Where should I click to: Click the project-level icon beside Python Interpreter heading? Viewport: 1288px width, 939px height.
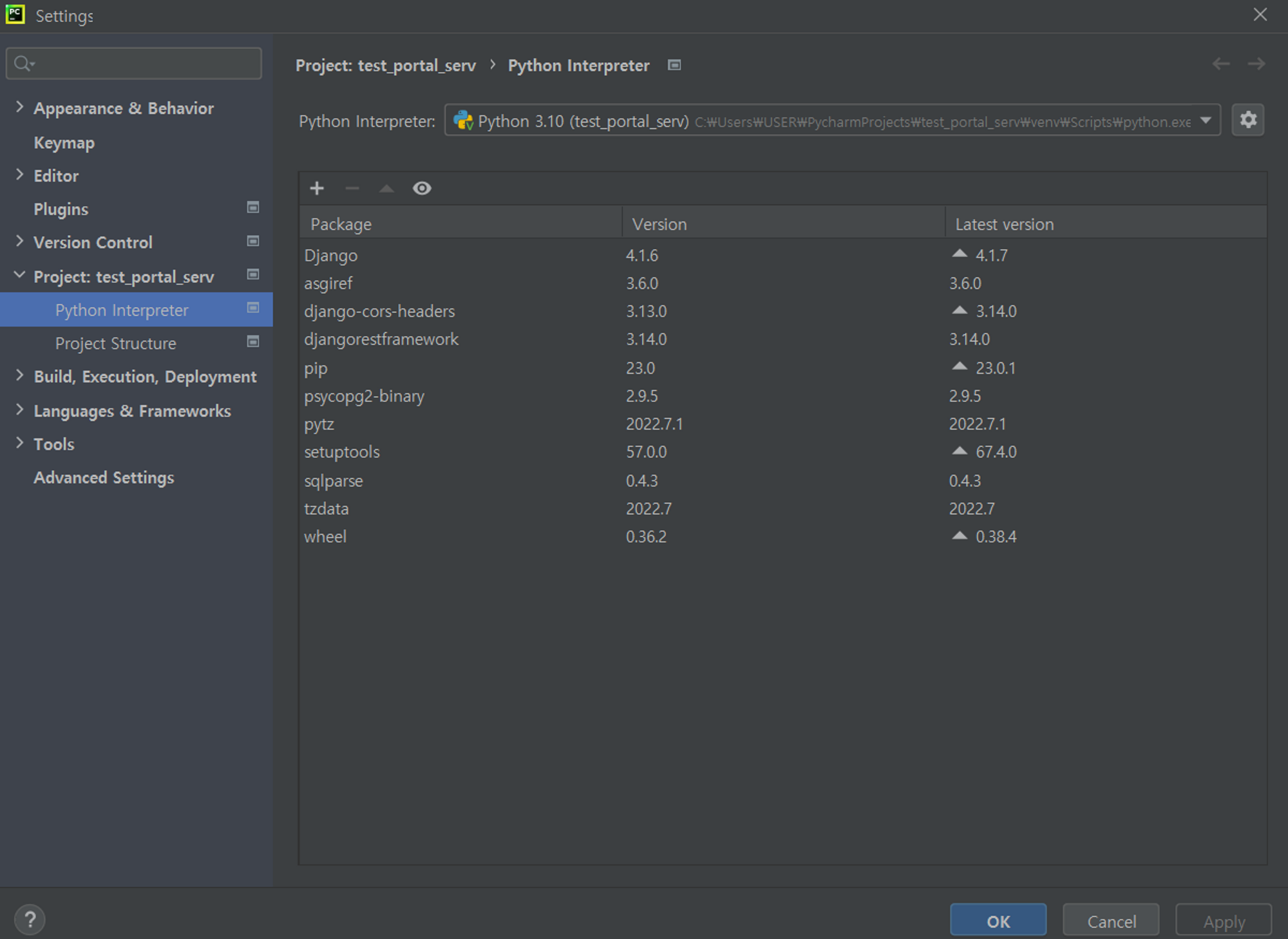674,65
